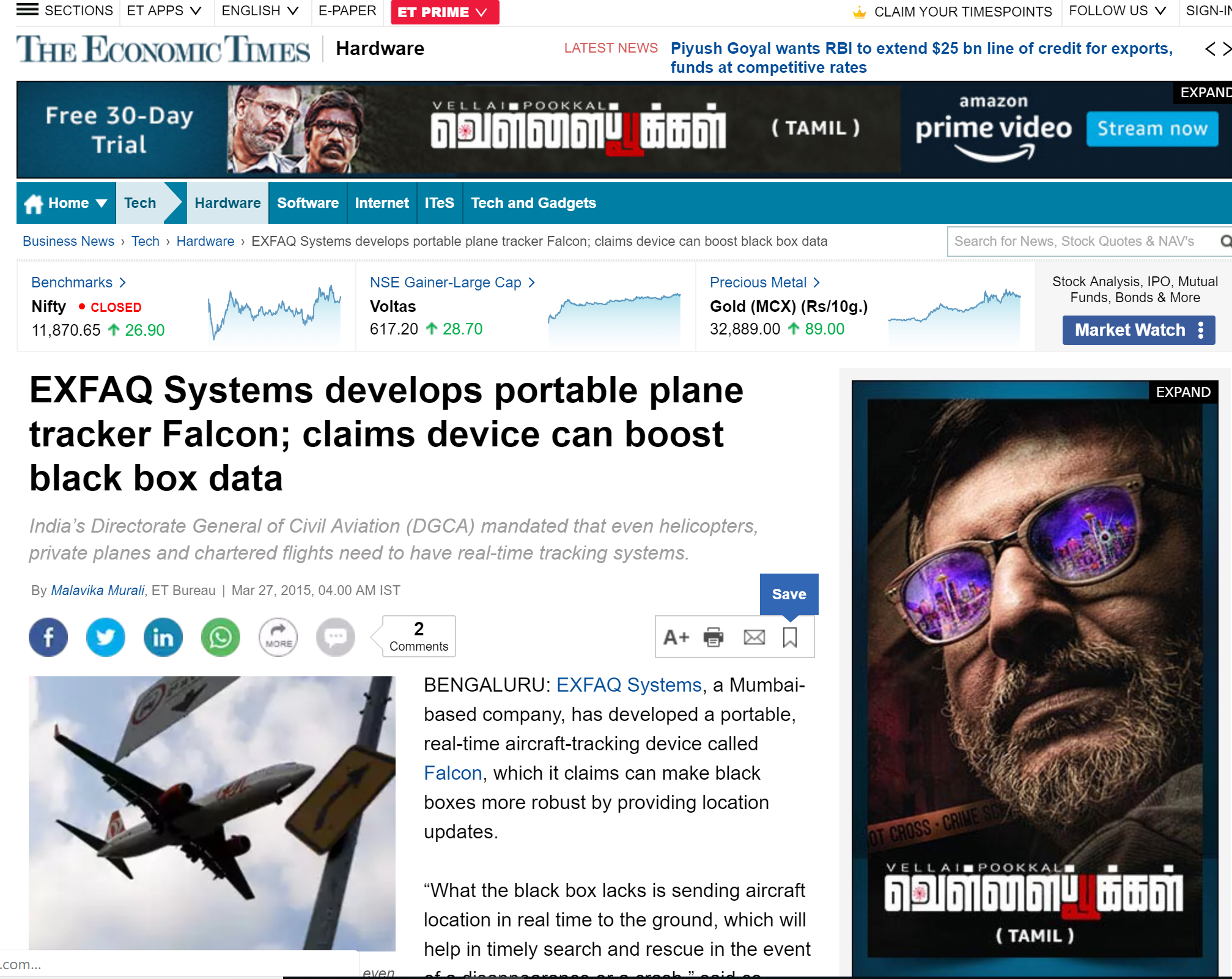
Task: Share article on LinkedIn
Action: 163,637
